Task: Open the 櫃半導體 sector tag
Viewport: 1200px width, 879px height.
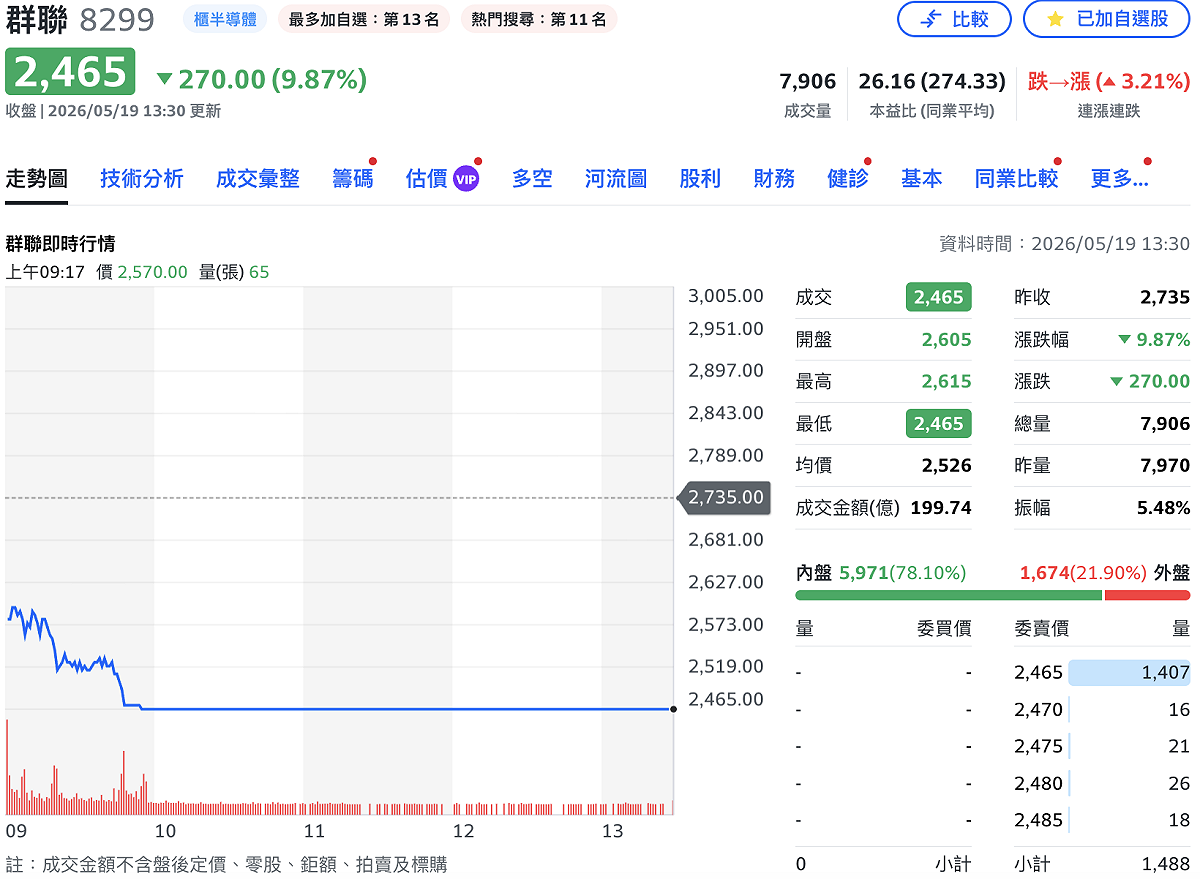Action: 225,19
